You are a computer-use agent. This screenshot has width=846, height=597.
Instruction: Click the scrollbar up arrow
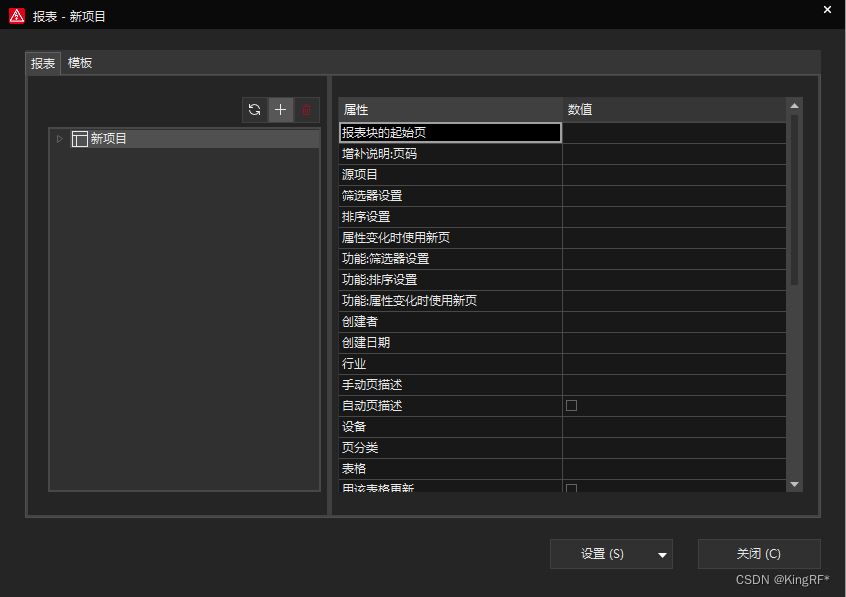795,105
